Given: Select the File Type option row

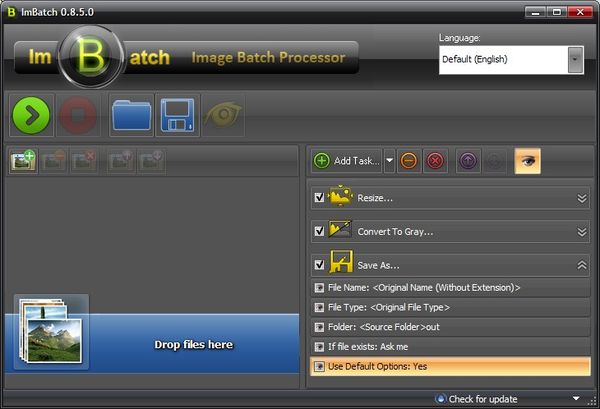Looking at the screenshot, I should [x=450, y=307].
